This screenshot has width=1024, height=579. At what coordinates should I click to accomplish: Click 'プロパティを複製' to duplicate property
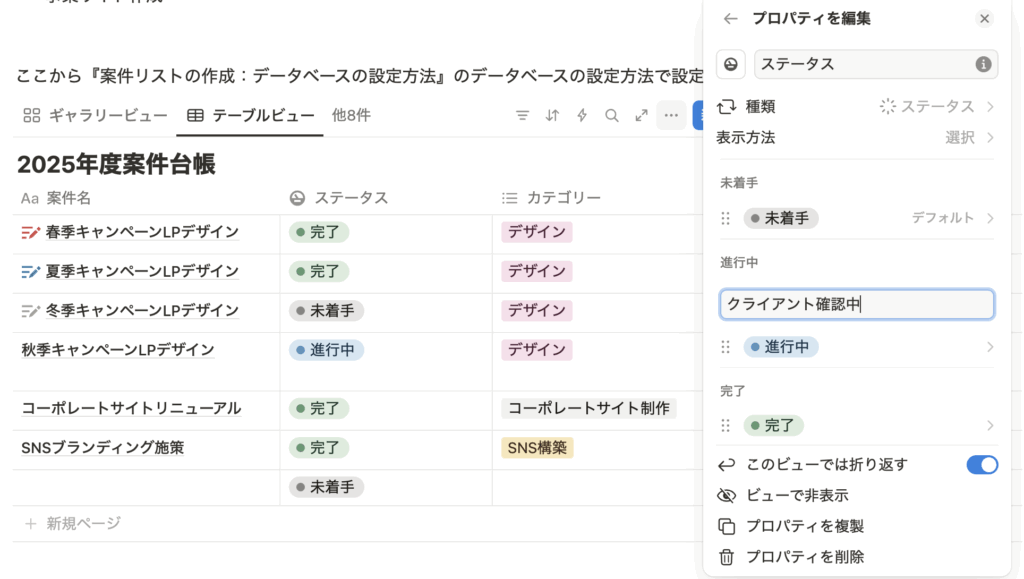point(805,526)
